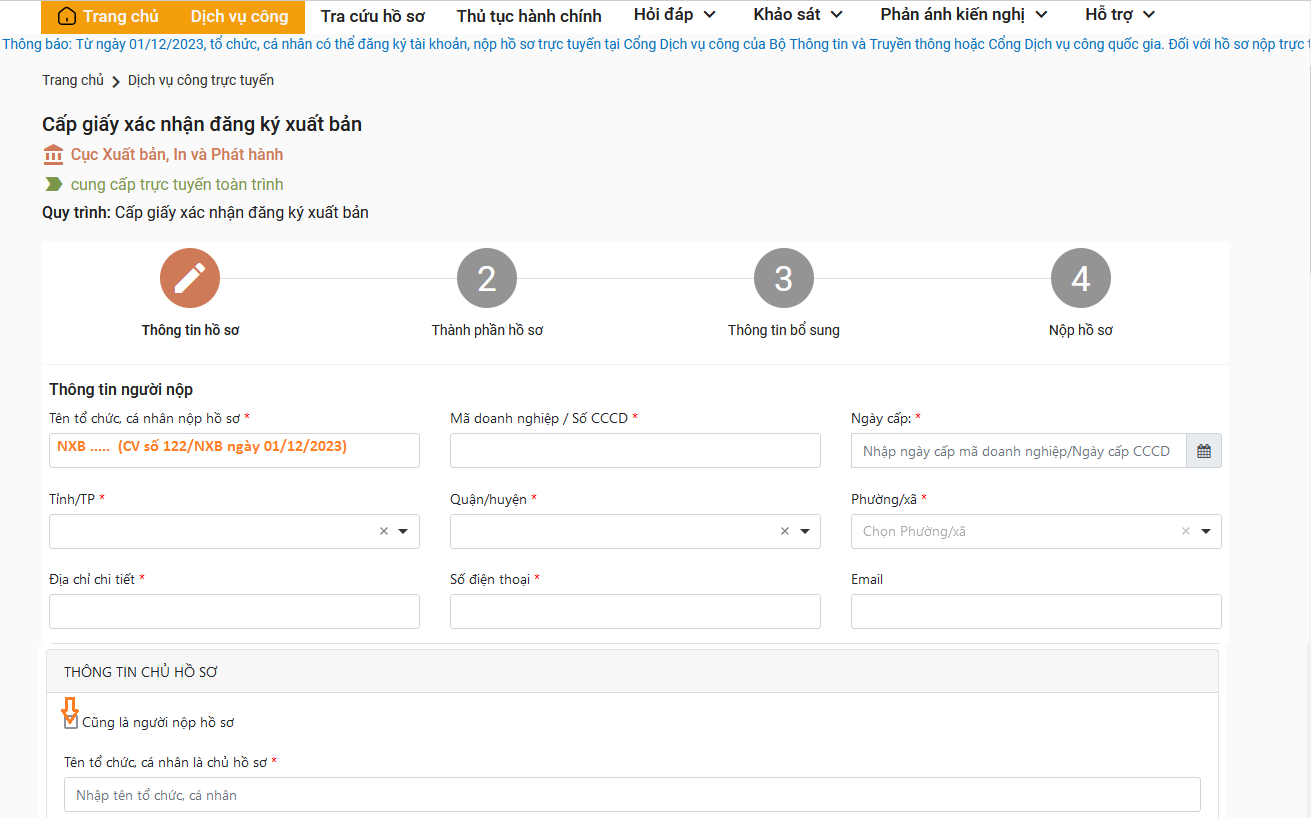Image resolution: width=1311 pixels, height=818 pixels.
Task: Clear Quận/huyện selection with the x icon
Action: tap(785, 531)
